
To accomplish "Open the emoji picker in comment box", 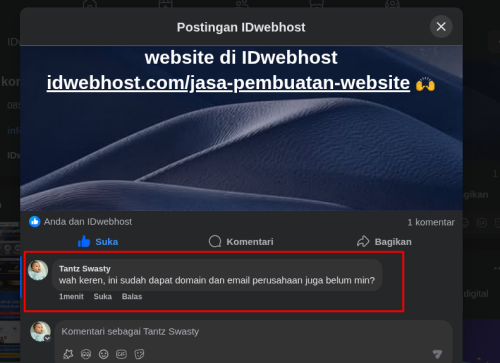I will (x=104, y=354).
